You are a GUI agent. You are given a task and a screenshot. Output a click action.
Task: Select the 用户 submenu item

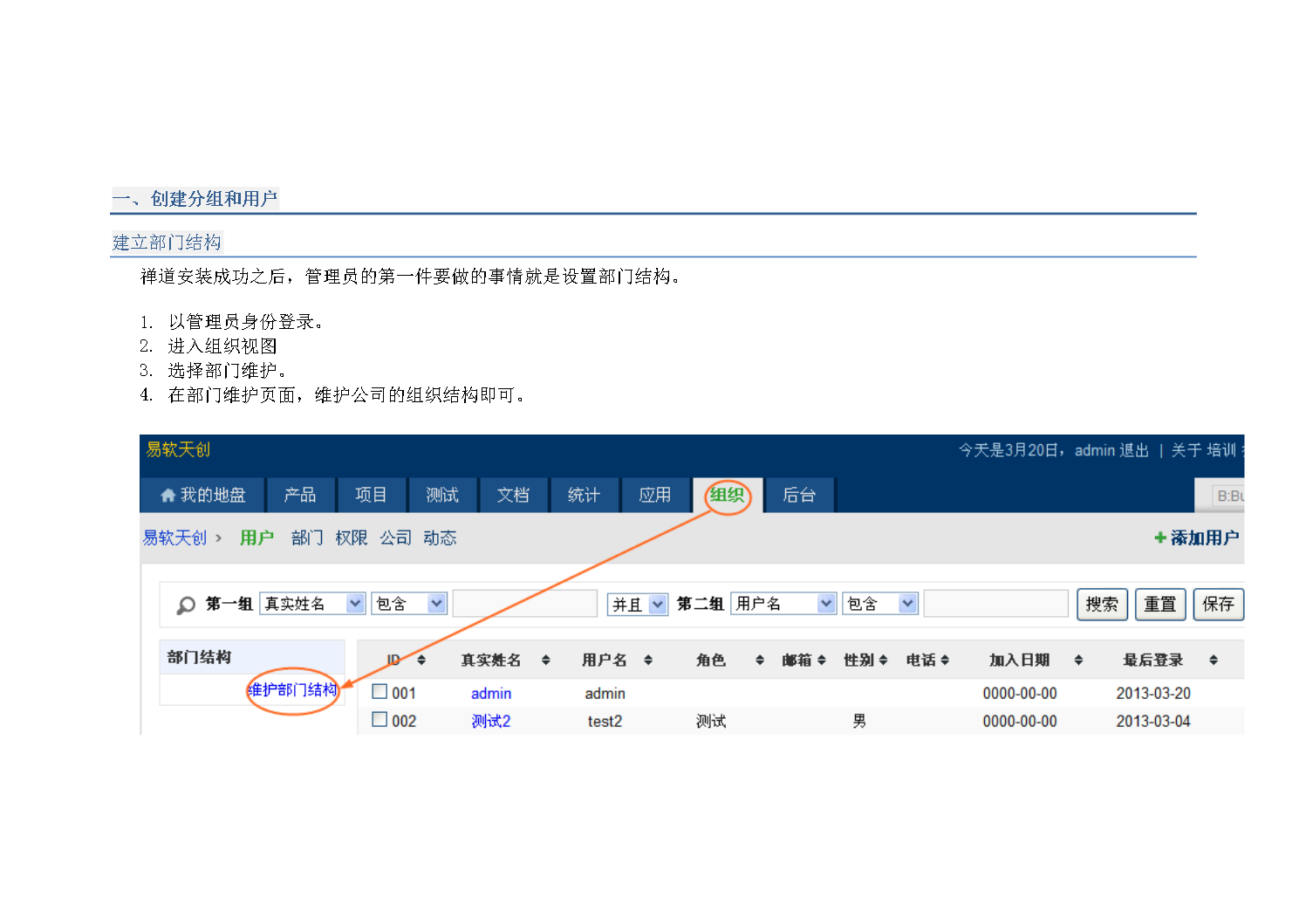256,537
